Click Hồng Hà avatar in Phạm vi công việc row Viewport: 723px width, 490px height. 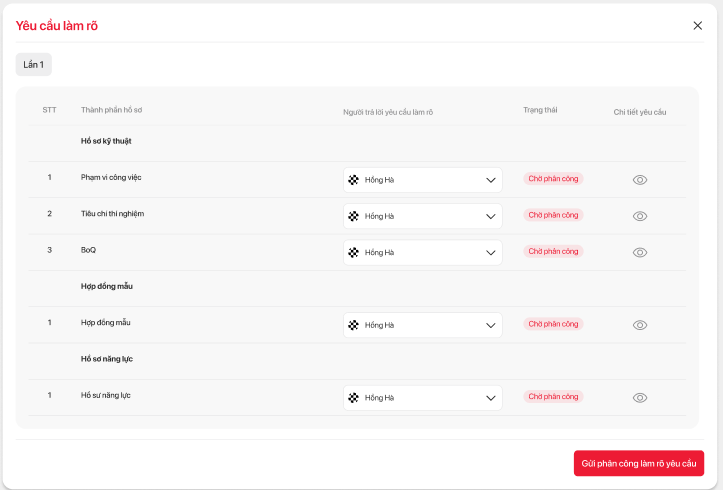click(x=353, y=180)
